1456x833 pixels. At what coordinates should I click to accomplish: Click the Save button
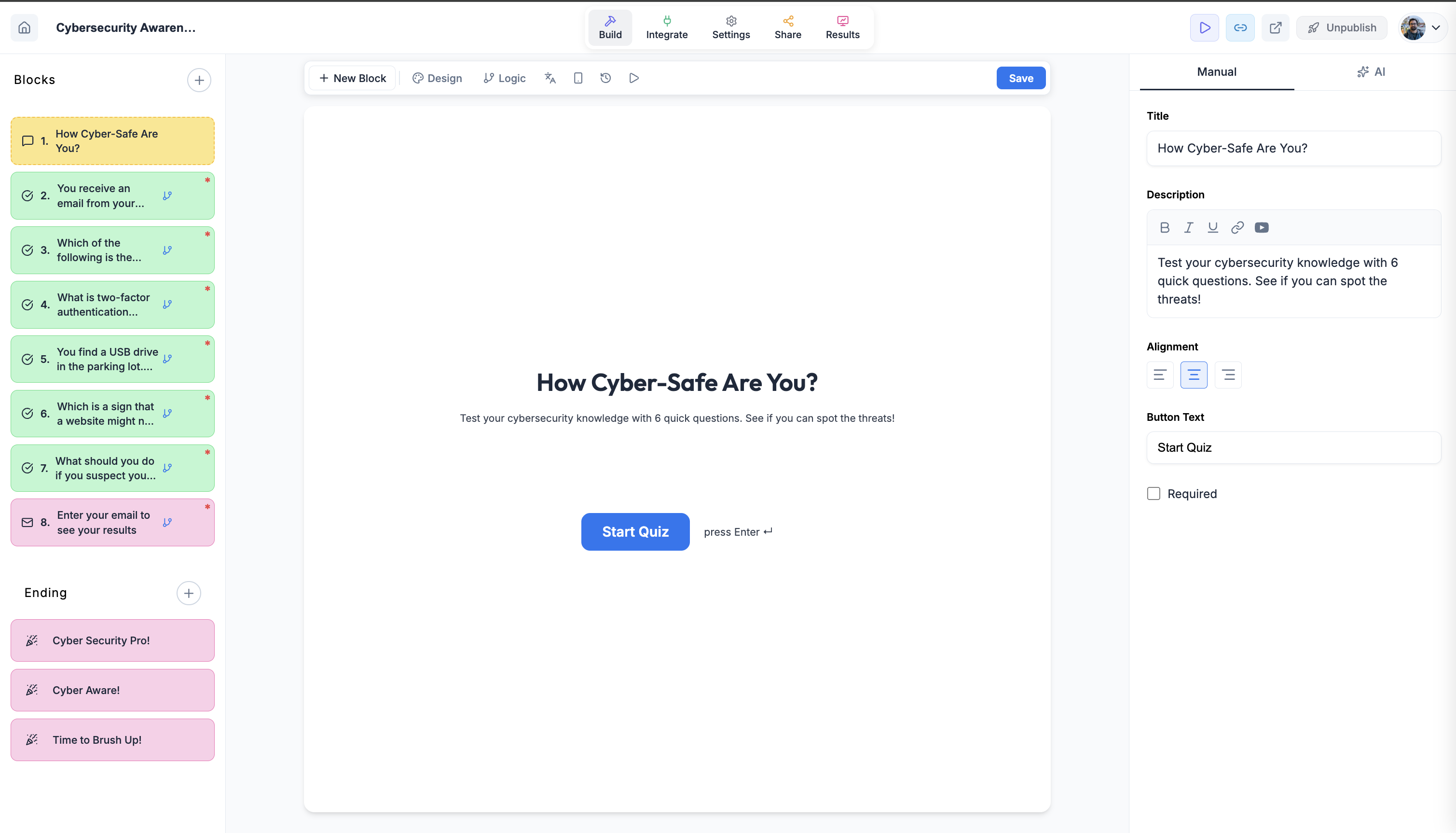click(x=1020, y=78)
